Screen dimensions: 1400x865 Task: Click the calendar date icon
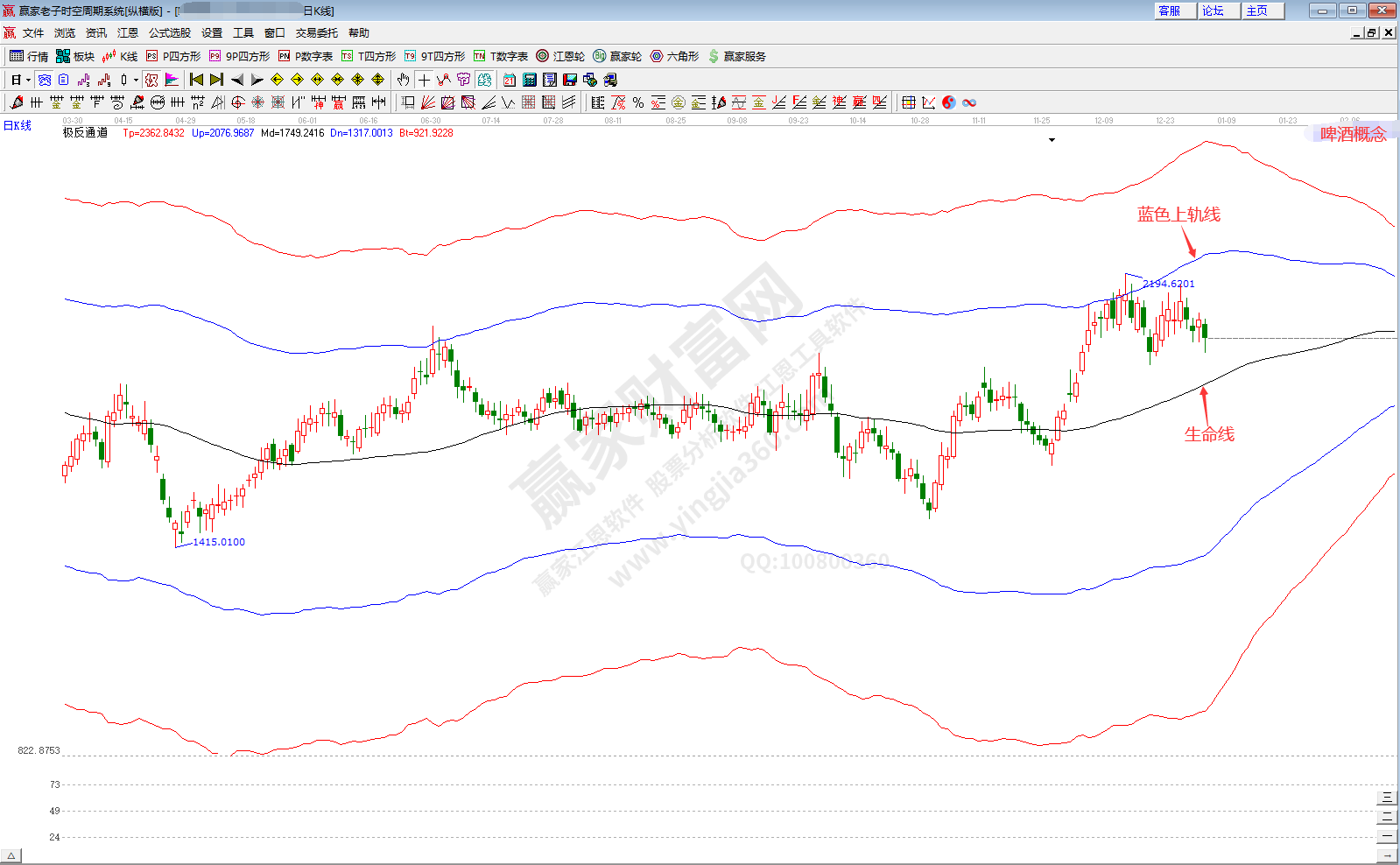510,80
